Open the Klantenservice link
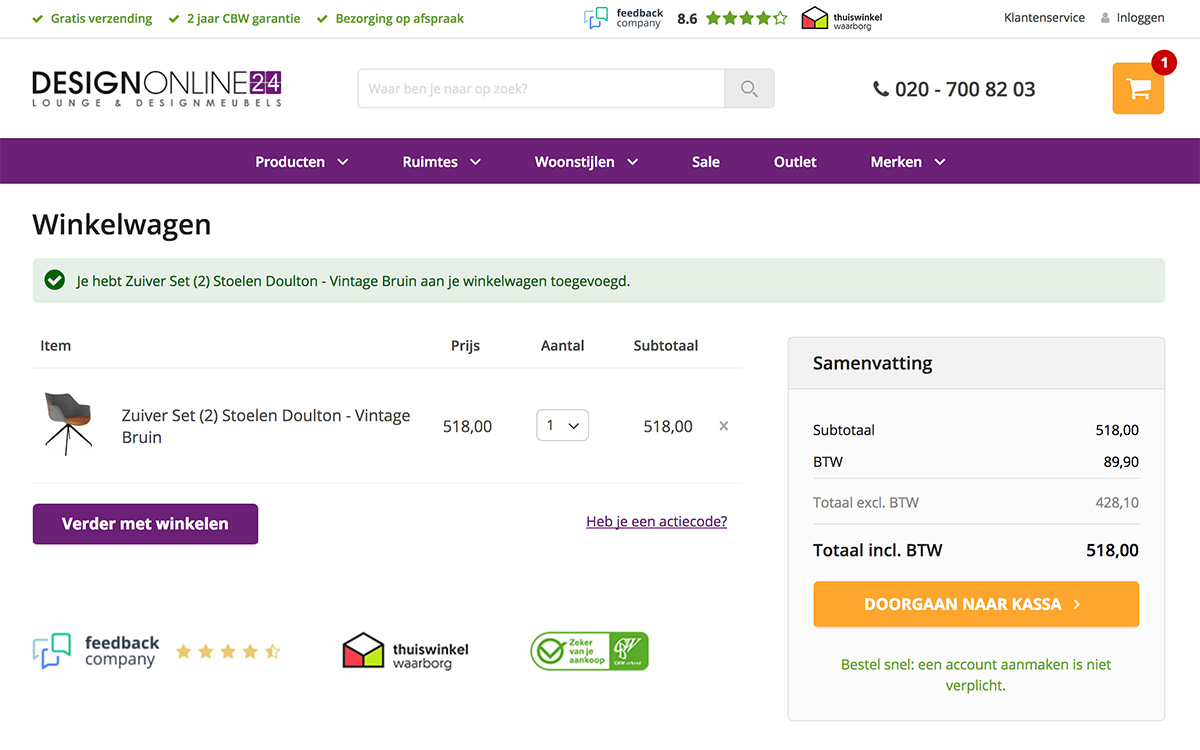Image resolution: width=1200 pixels, height=750 pixels. pyautogui.click(x=1044, y=18)
